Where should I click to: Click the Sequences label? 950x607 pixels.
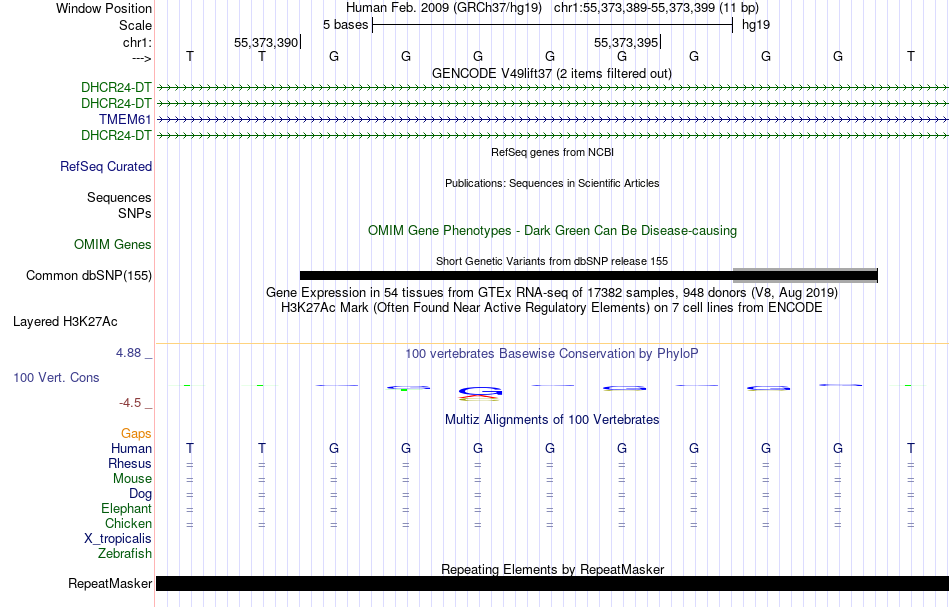[x=119, y=197]
